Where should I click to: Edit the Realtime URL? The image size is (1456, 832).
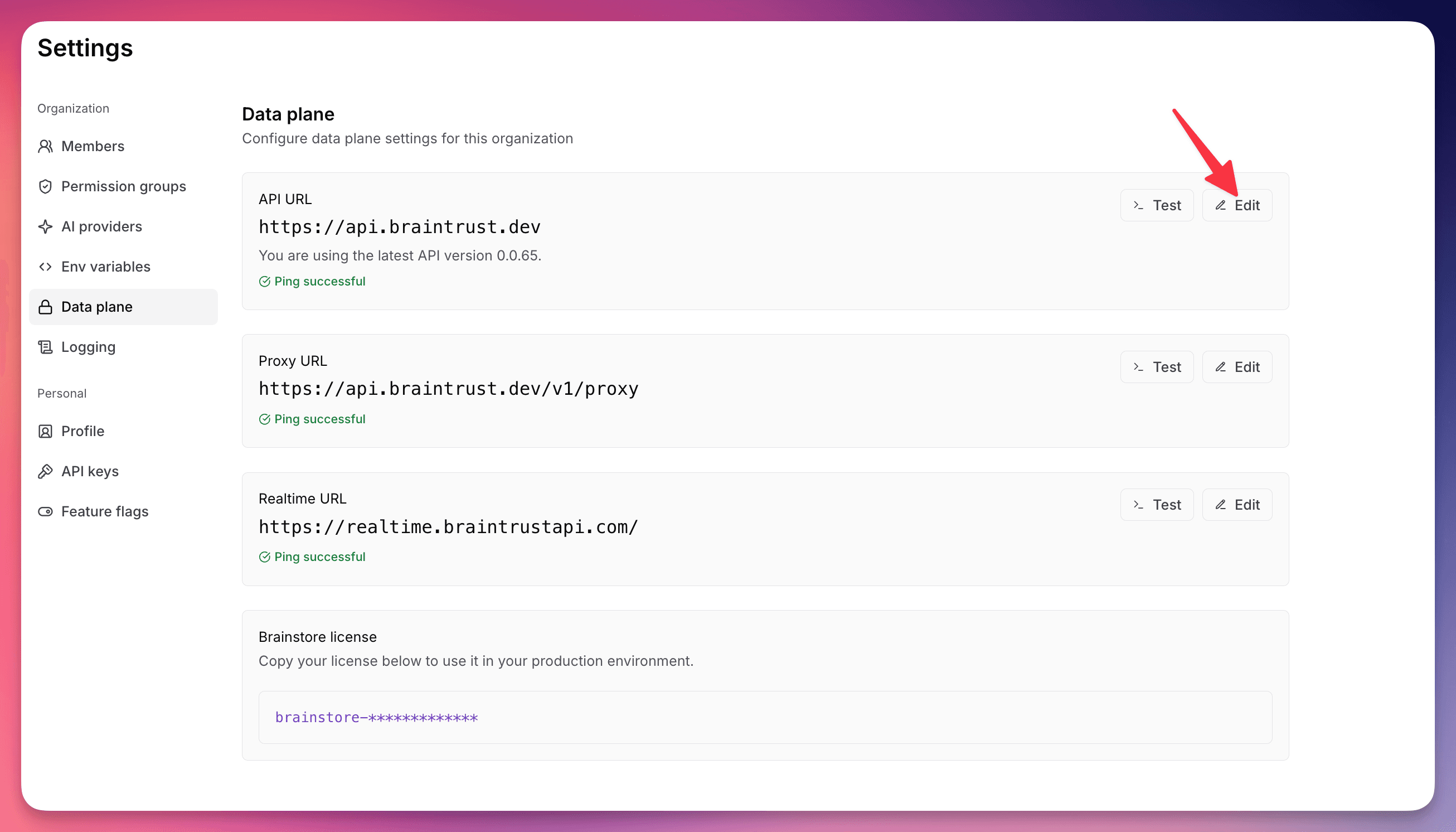(1237, 505)
